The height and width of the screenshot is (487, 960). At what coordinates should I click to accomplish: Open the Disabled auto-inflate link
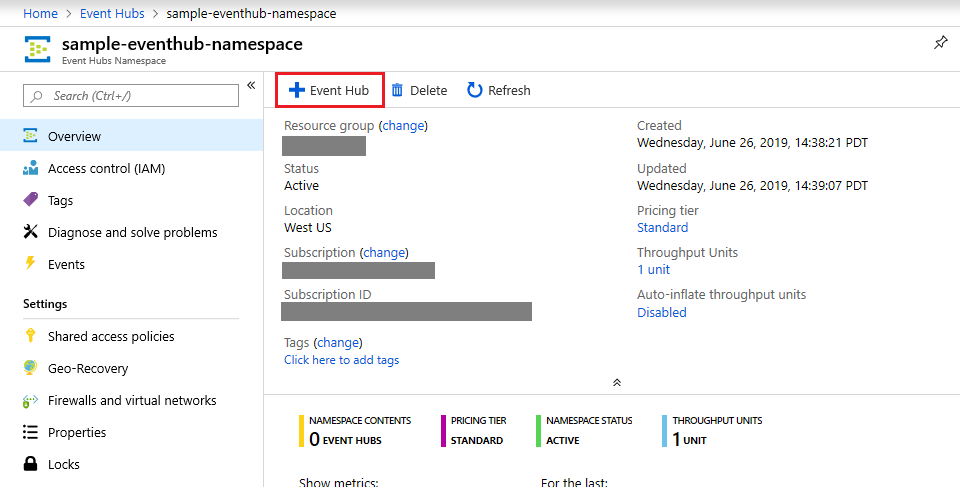click(x=662, y=312)
